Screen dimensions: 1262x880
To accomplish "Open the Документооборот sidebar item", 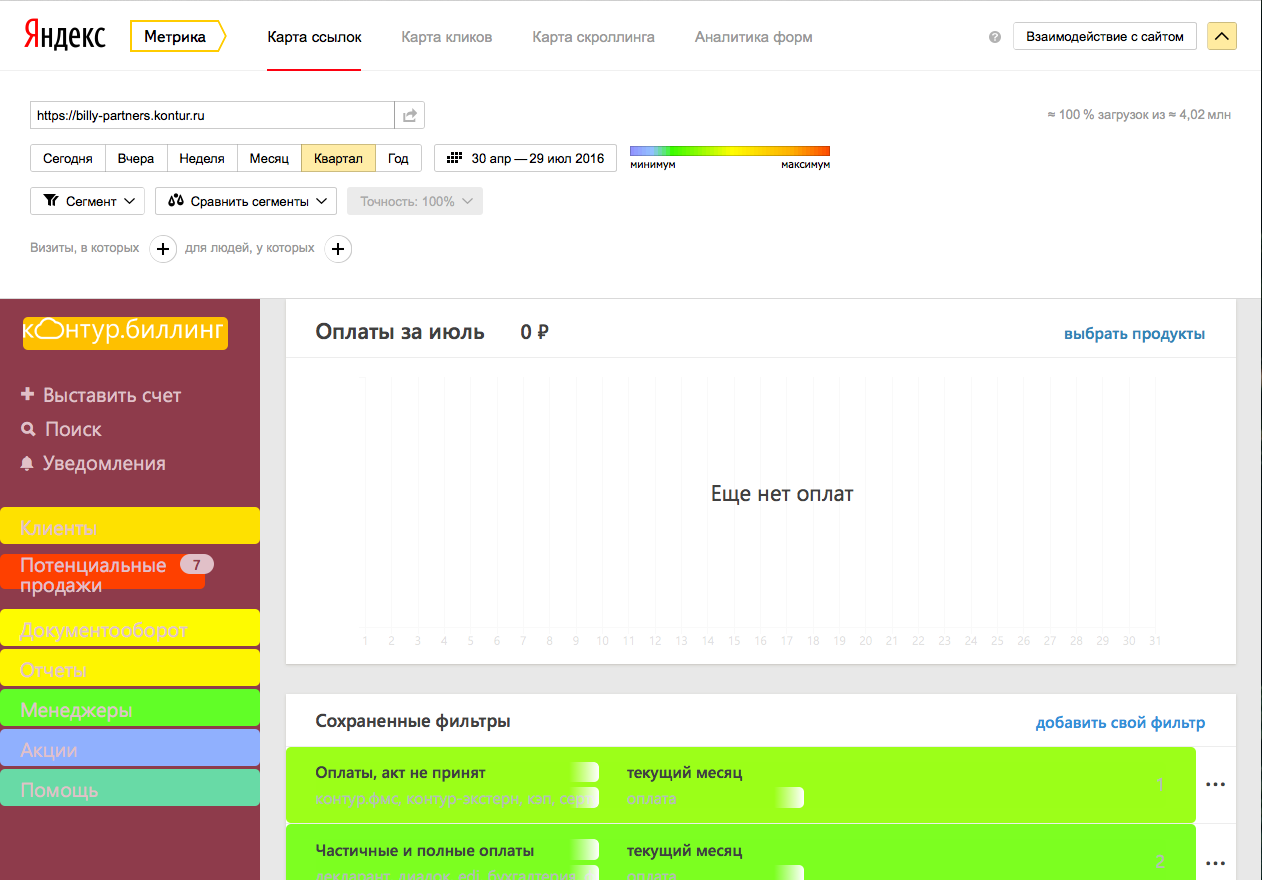I will coord(130,628).
